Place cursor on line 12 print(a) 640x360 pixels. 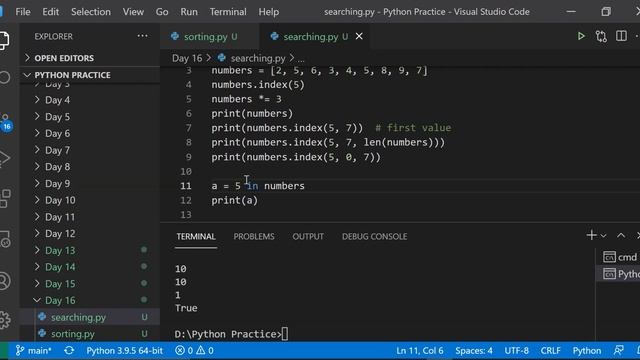[235, 200]
